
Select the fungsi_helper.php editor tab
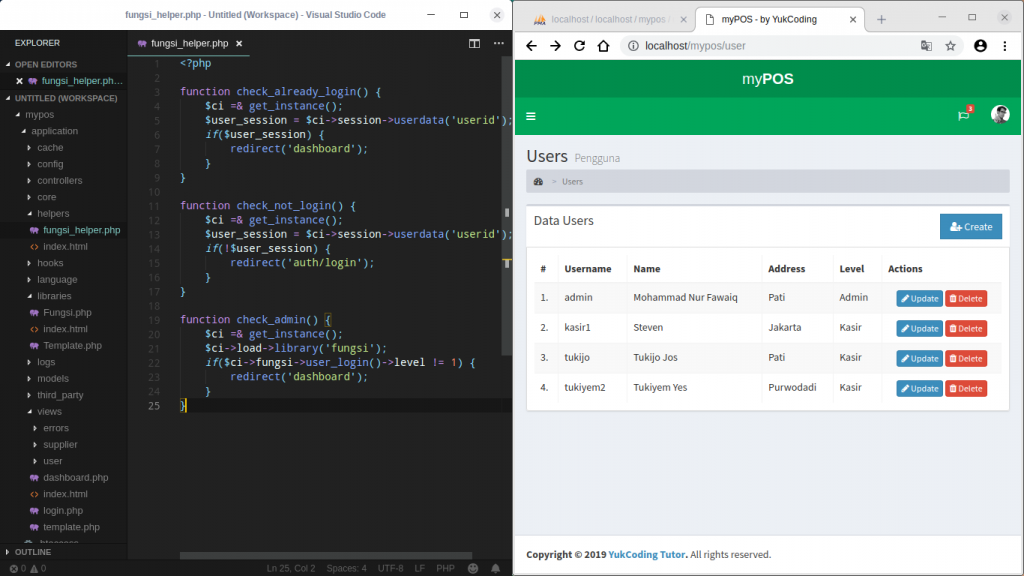point(190,43)
